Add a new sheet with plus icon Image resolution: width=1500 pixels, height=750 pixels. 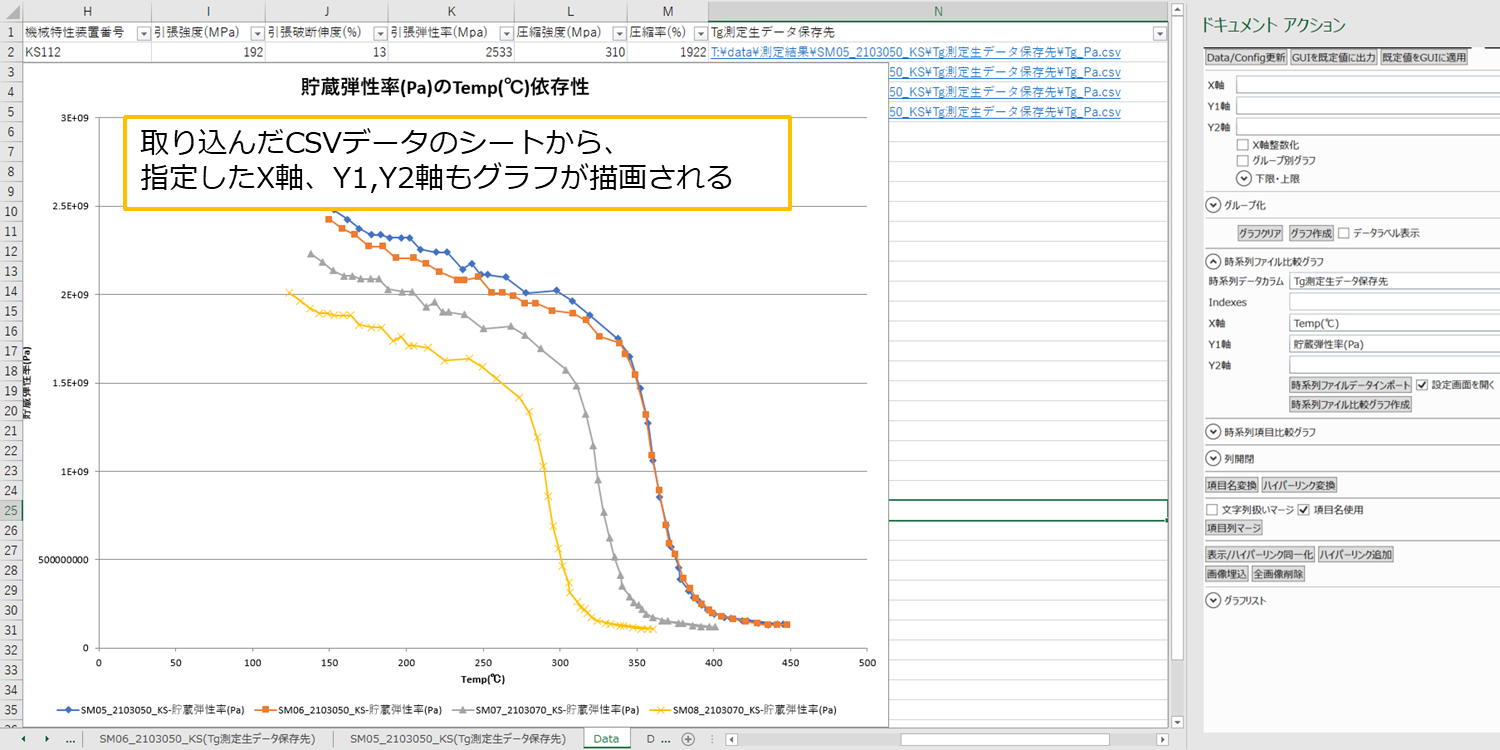click(688, 739)
